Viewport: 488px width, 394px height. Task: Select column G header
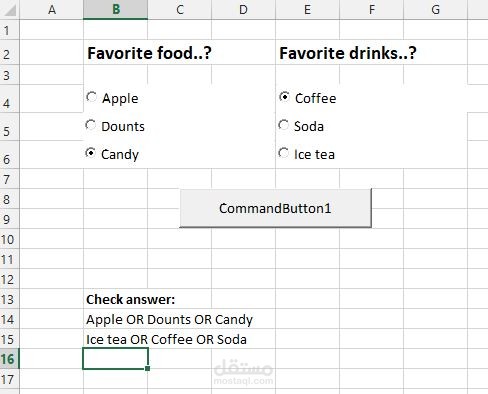435,9
